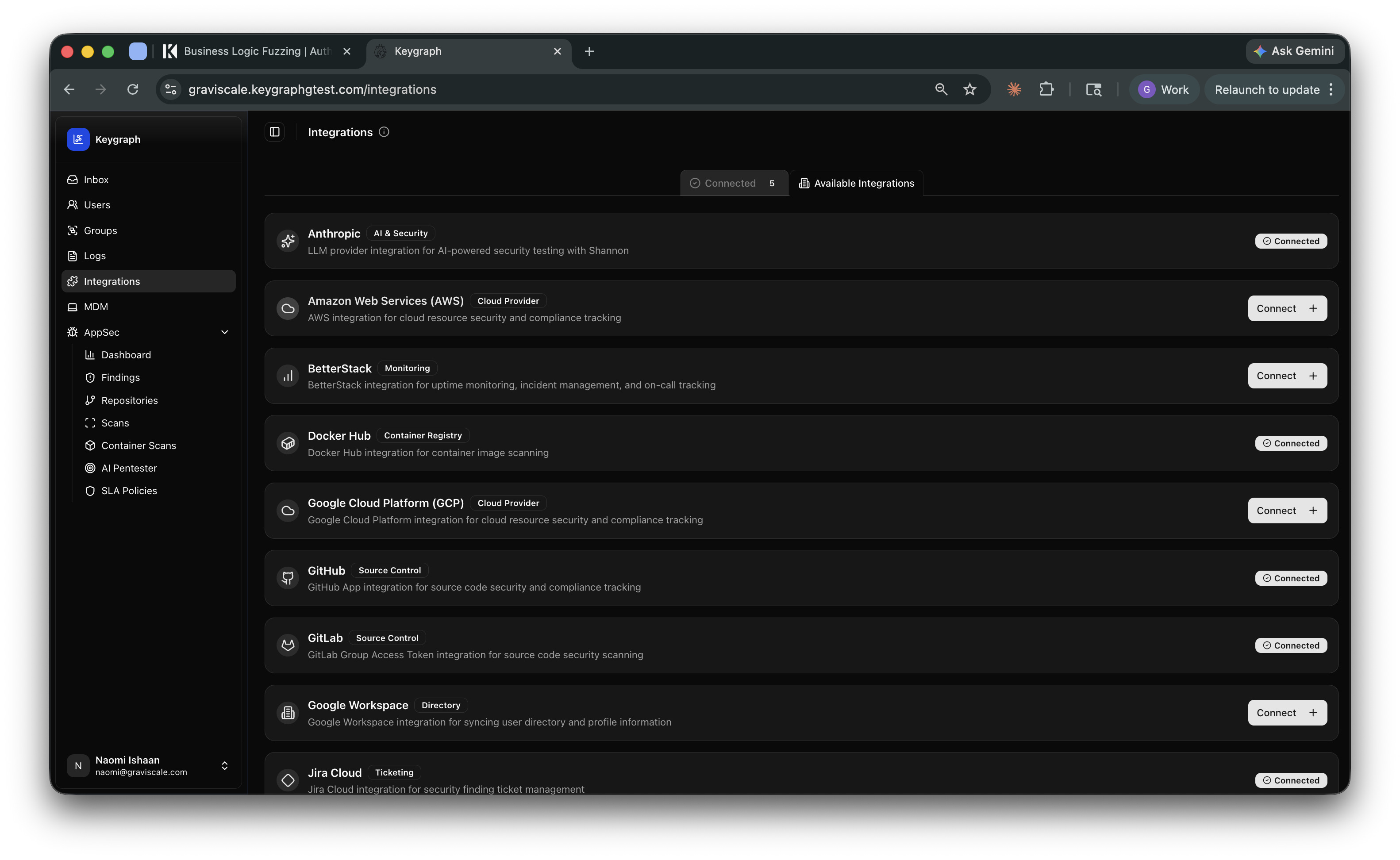1400x860 pixels.
Task: Click the N user avatar
Action: pyautogui.click(x=78, y=766)
